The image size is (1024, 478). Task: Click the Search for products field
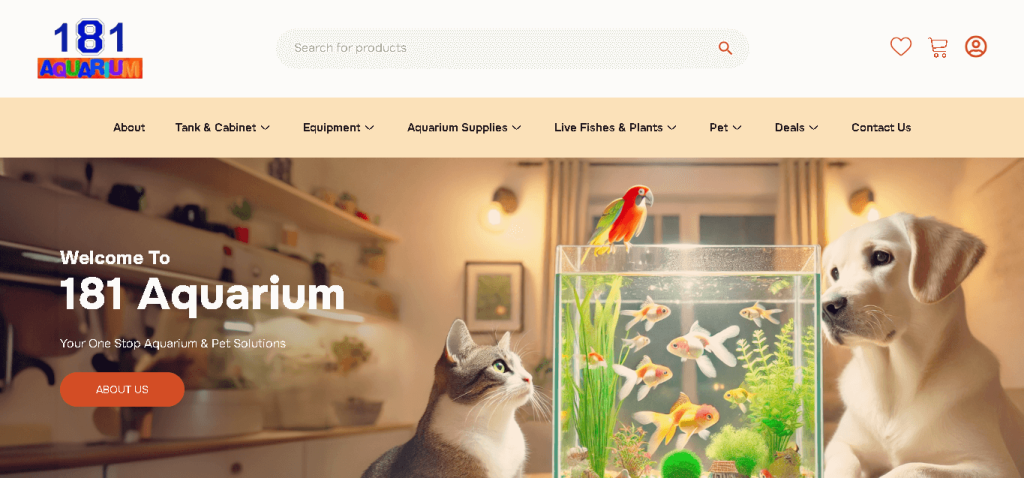512,48
